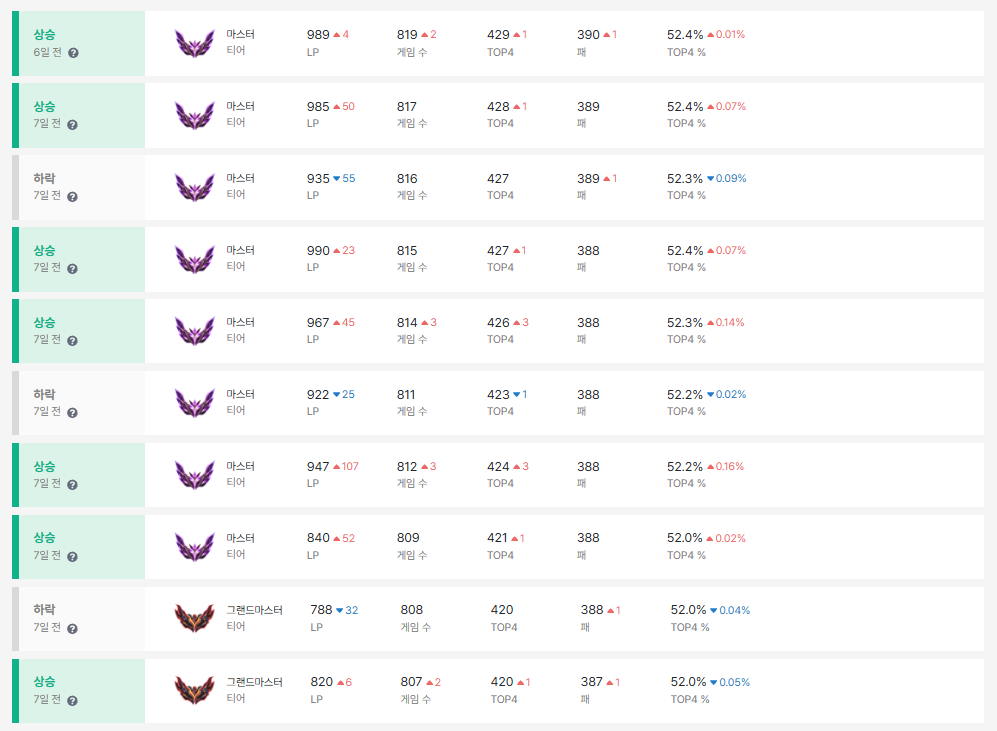Select the Grandmaster emblem in the 820 LP row
The image size is (997, 731).
pyautogui.click(x=194, y=691)
